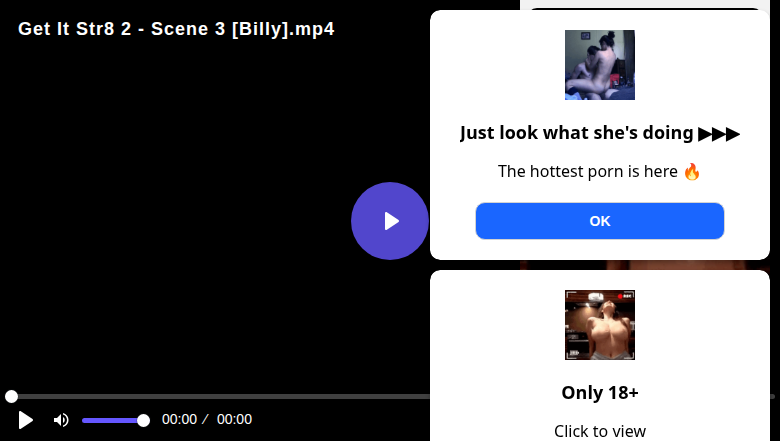Click the seek bar handle at the start

point(11,396)
